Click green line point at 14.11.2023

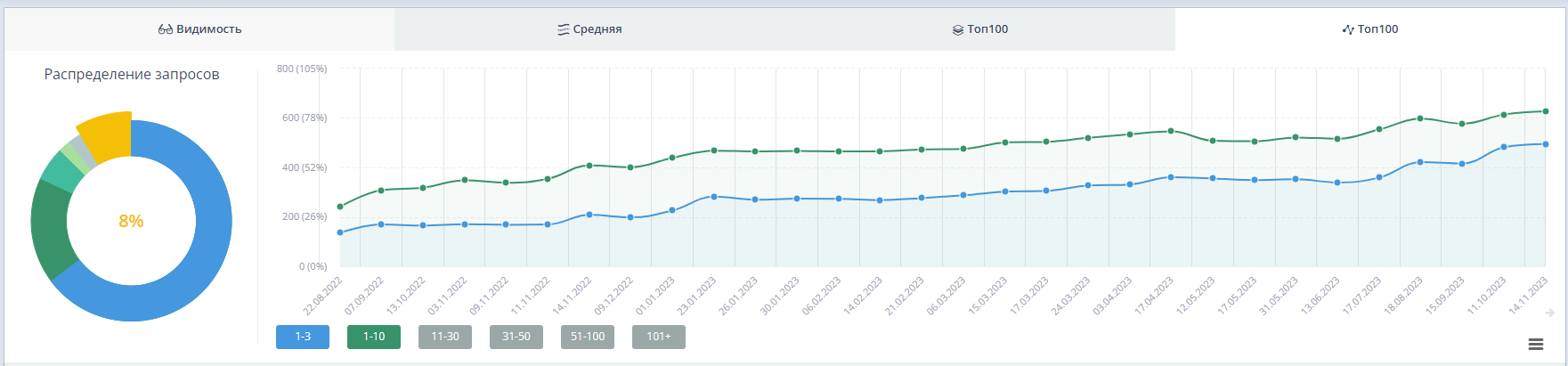pos(1546,111)
